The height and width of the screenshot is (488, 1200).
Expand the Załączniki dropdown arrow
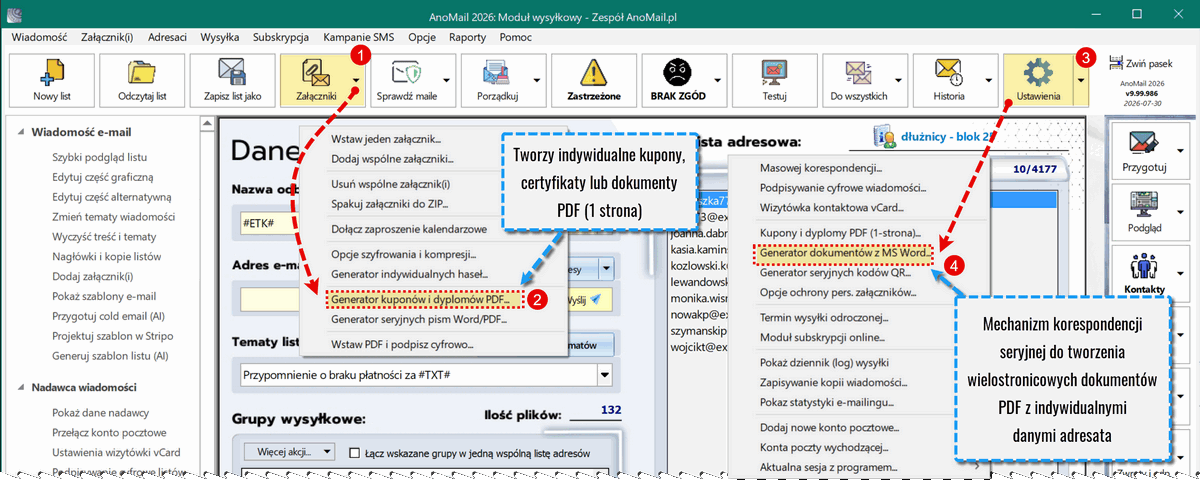(x=357, y=81)
